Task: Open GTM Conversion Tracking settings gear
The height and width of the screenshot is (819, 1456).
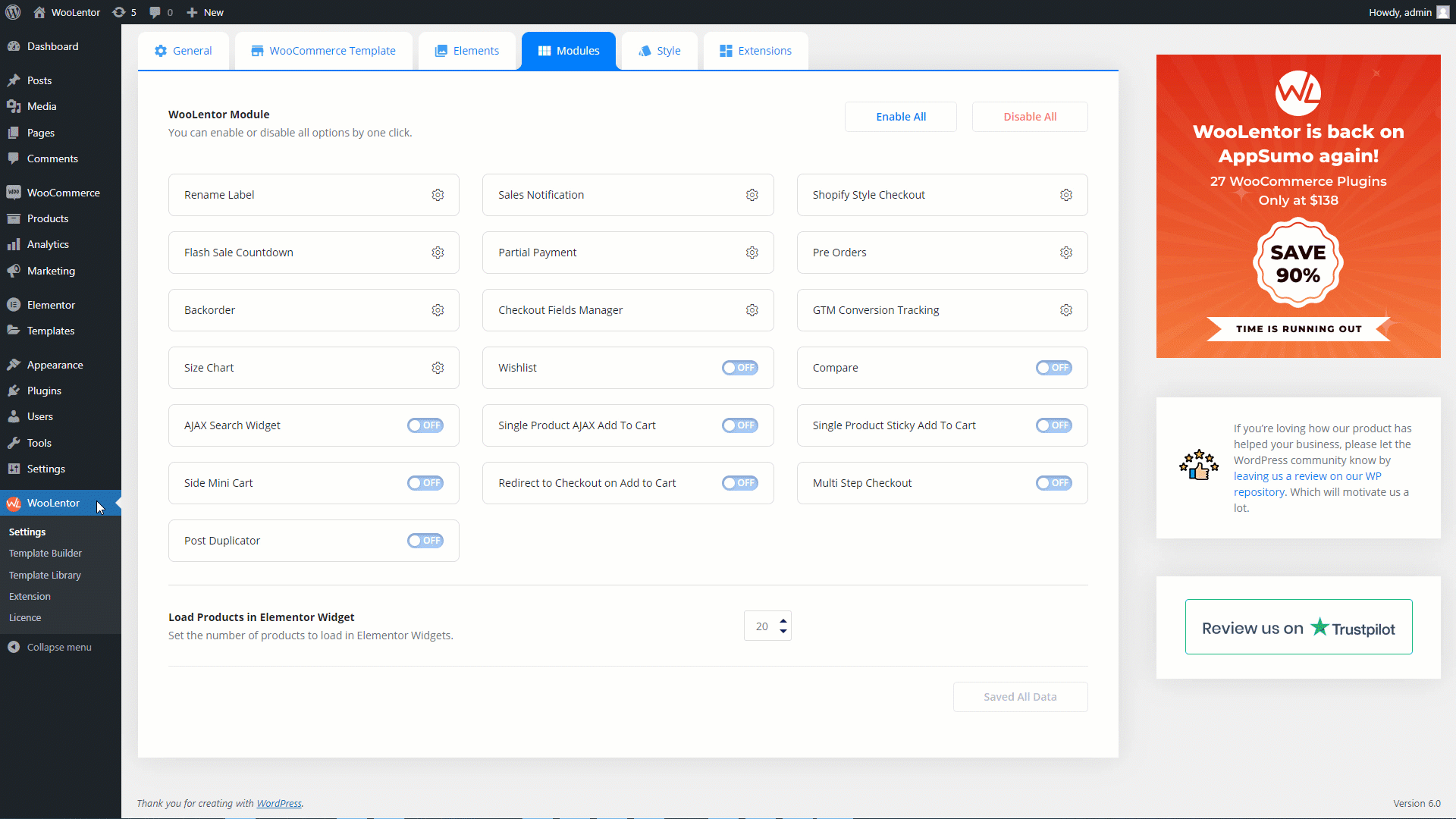Action: pos(1066,309)
